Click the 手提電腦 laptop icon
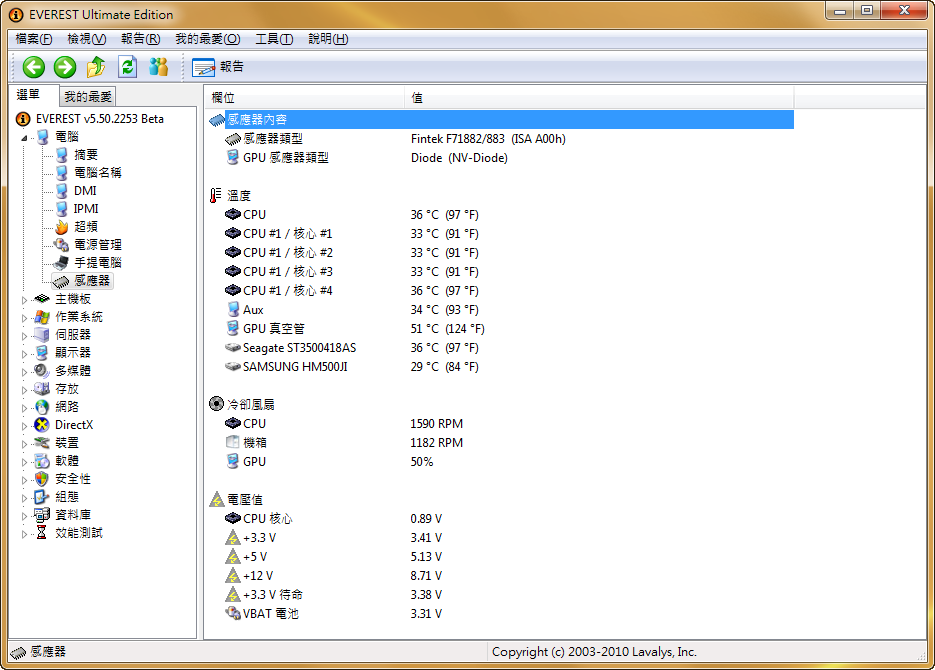 pyautogui.click(x=61, y=262)
